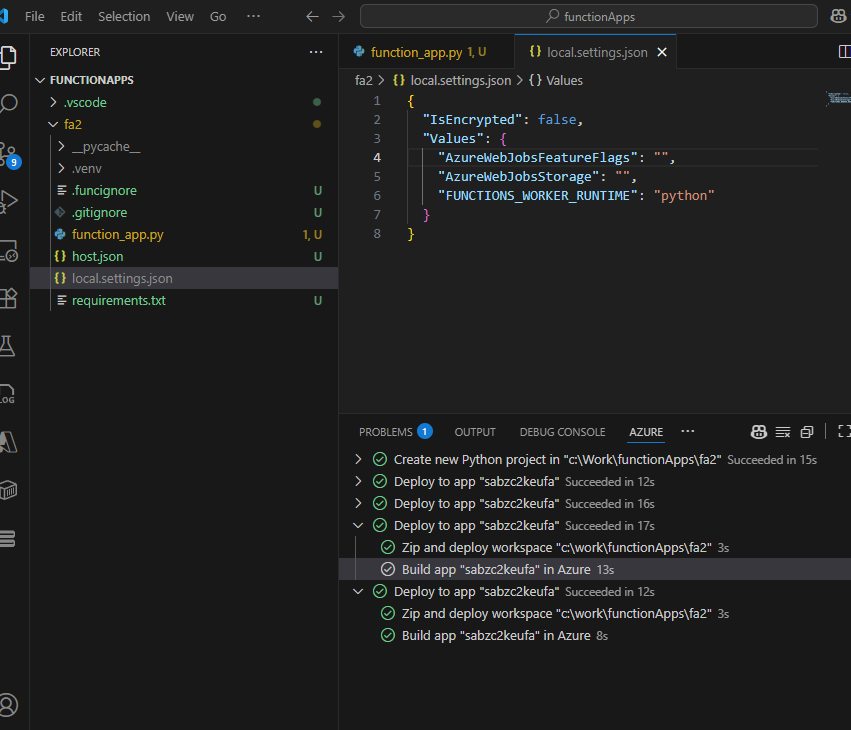Open the LOG viewer activity icon
Image resolution: width=851 pixels, height=730 pixels.
pyautogui.click(x=8, y=394)
